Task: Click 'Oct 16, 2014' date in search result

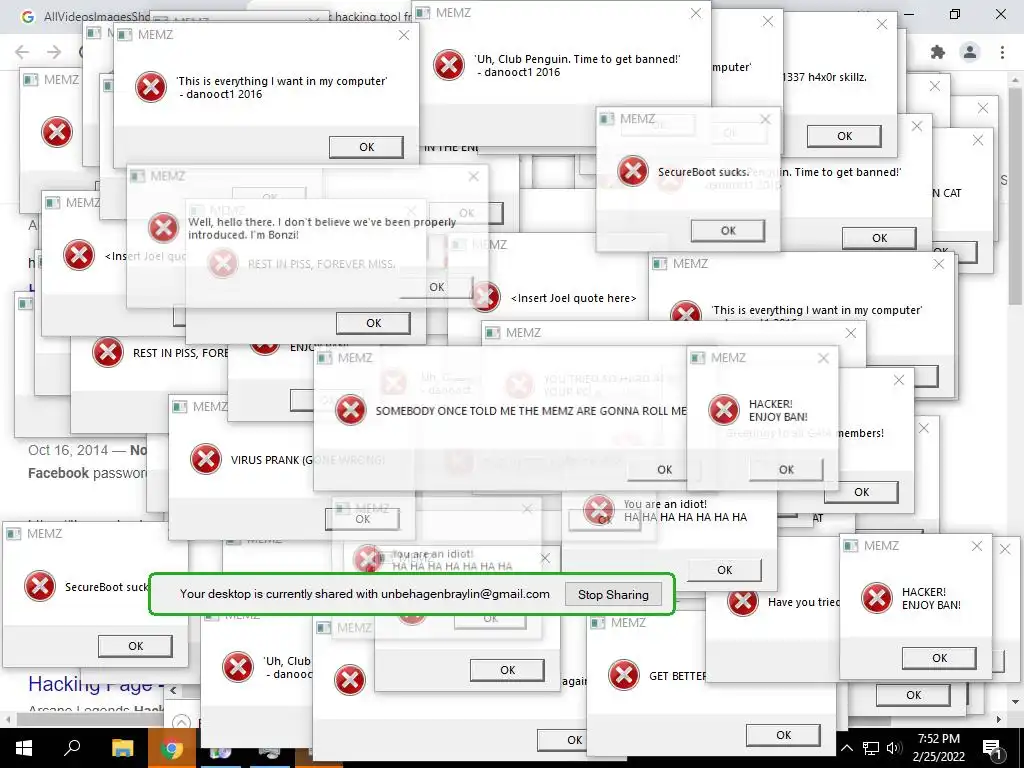Action: point(68,450)
